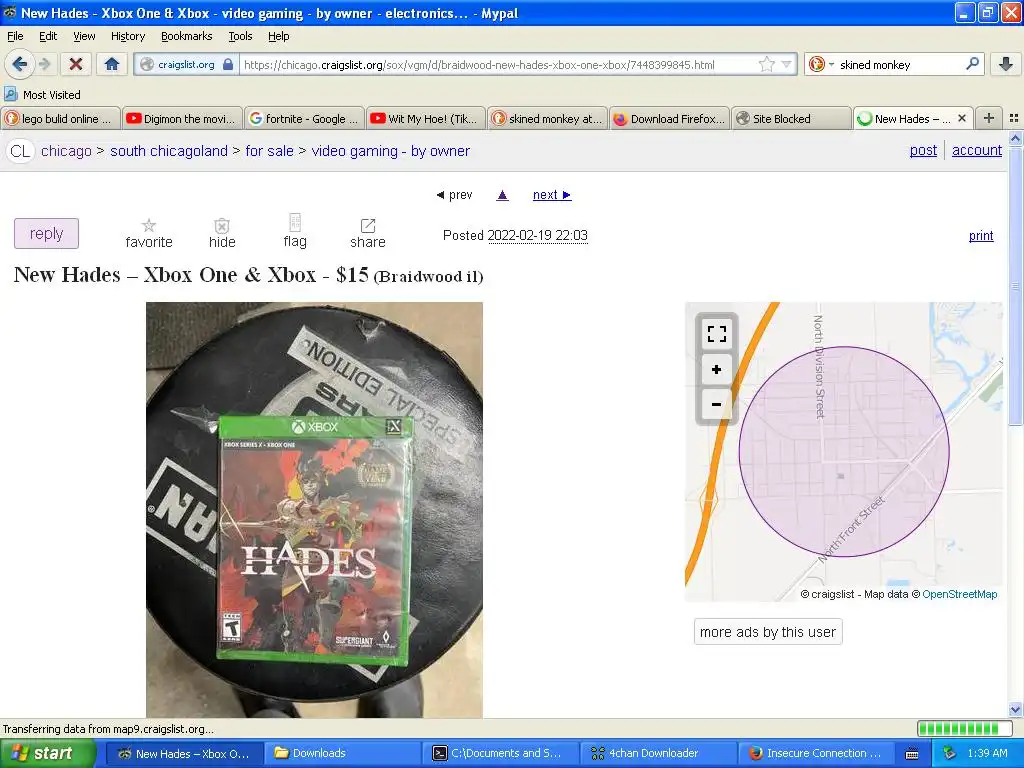Click the search magnifier icon

(972, 64)
